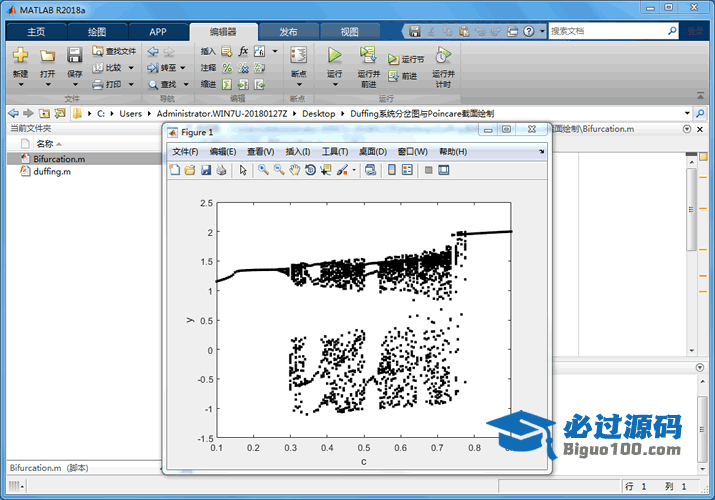
Task: Click the green Run (运行) button
Action: pyautogui.click(x=334, y=55)
